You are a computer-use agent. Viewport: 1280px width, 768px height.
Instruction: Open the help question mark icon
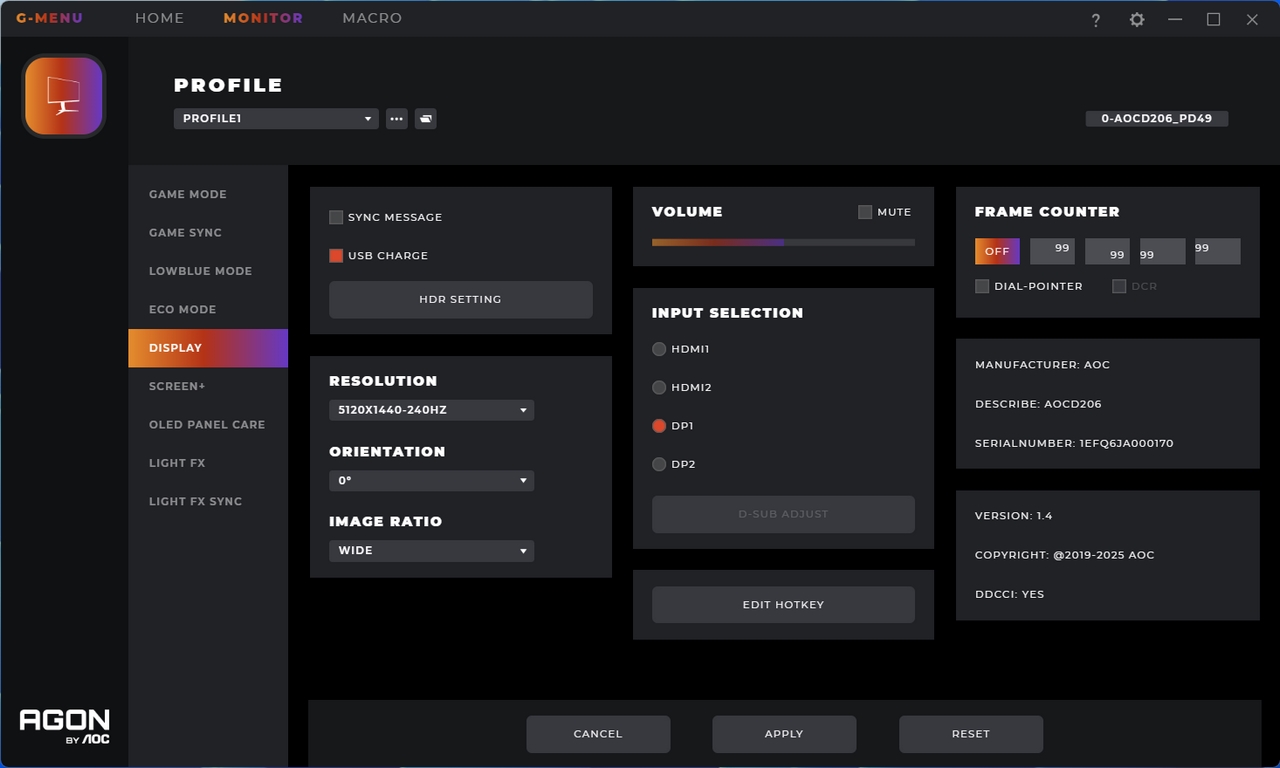point(1096,20)
